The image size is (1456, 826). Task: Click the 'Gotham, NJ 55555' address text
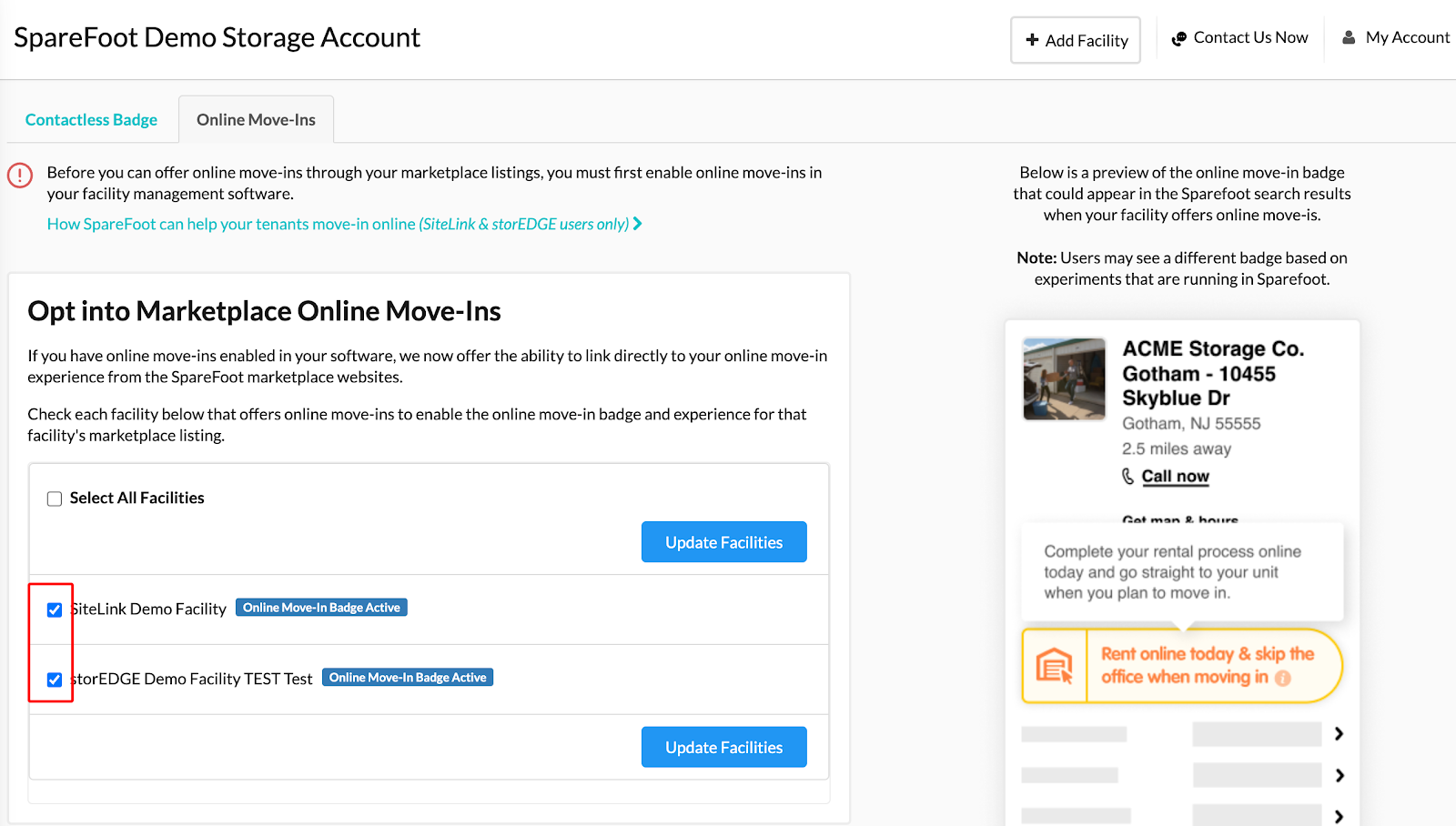pos(1191,423)
